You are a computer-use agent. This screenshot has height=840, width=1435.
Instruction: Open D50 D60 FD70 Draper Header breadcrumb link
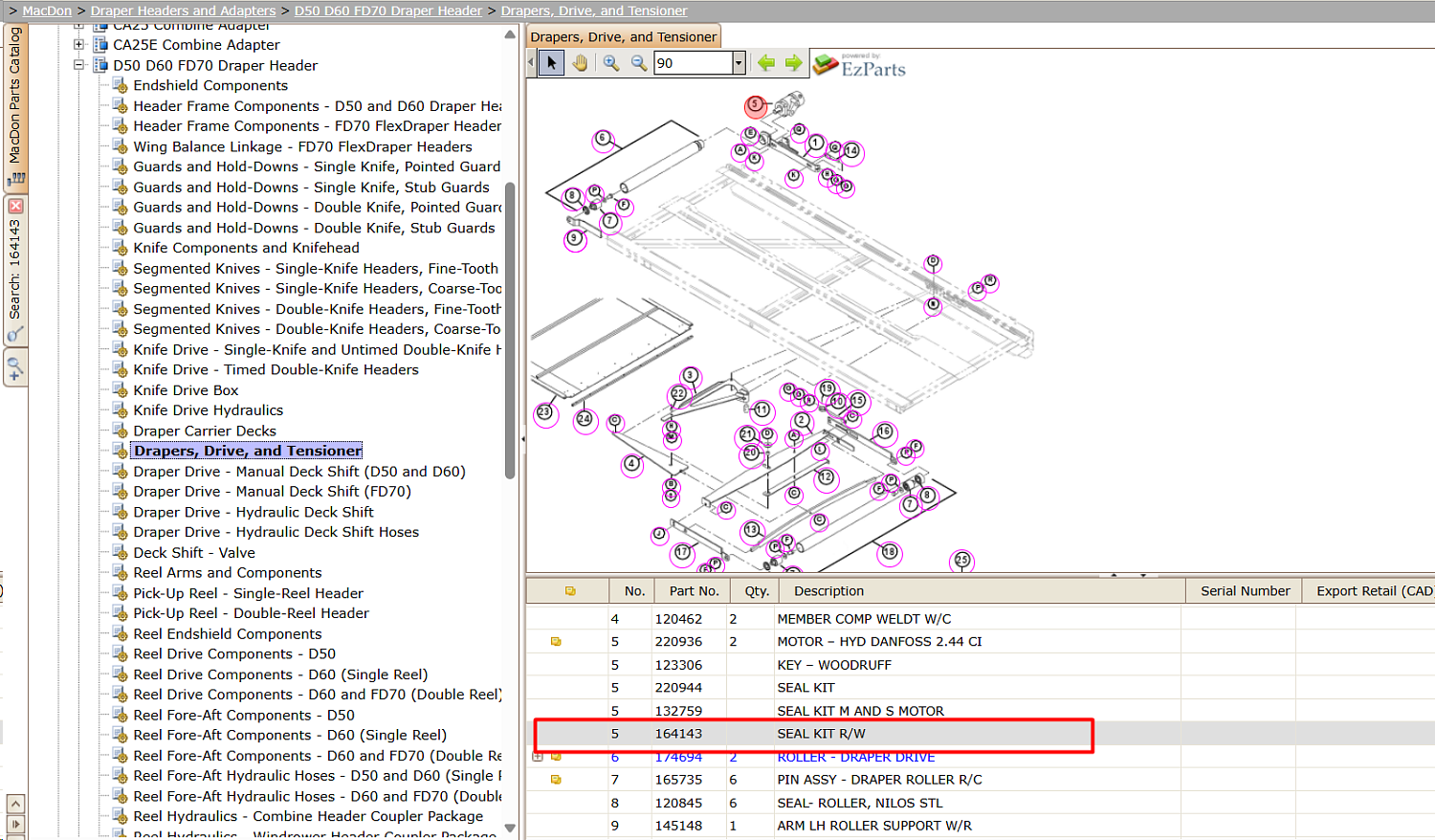[x=388, y=11]
